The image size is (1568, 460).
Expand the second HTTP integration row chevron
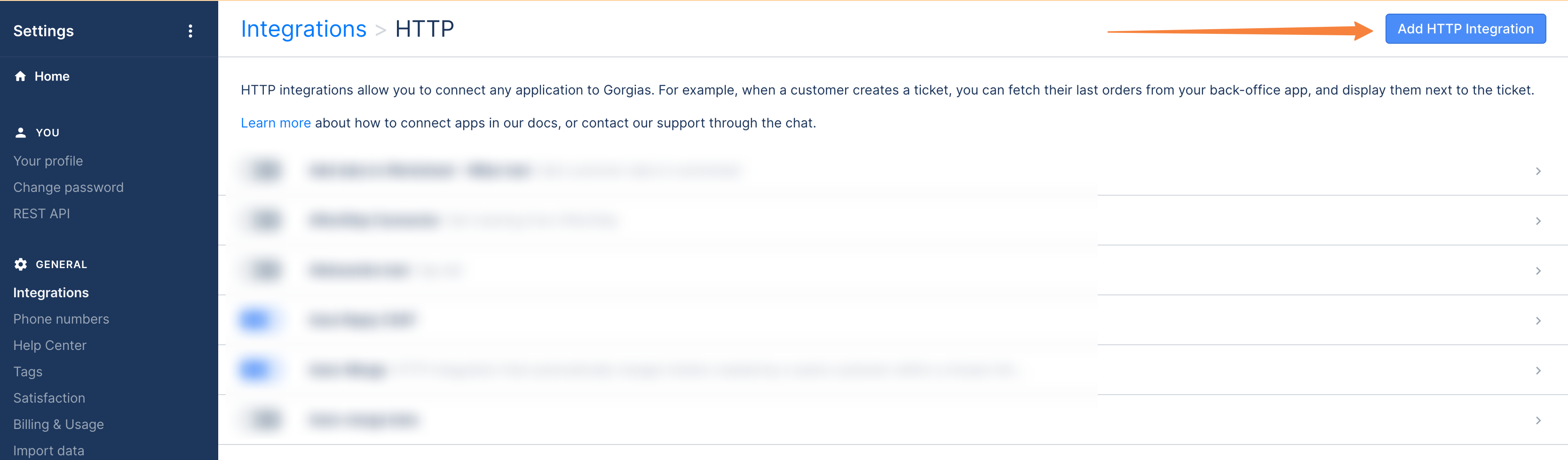(1538, 222)
